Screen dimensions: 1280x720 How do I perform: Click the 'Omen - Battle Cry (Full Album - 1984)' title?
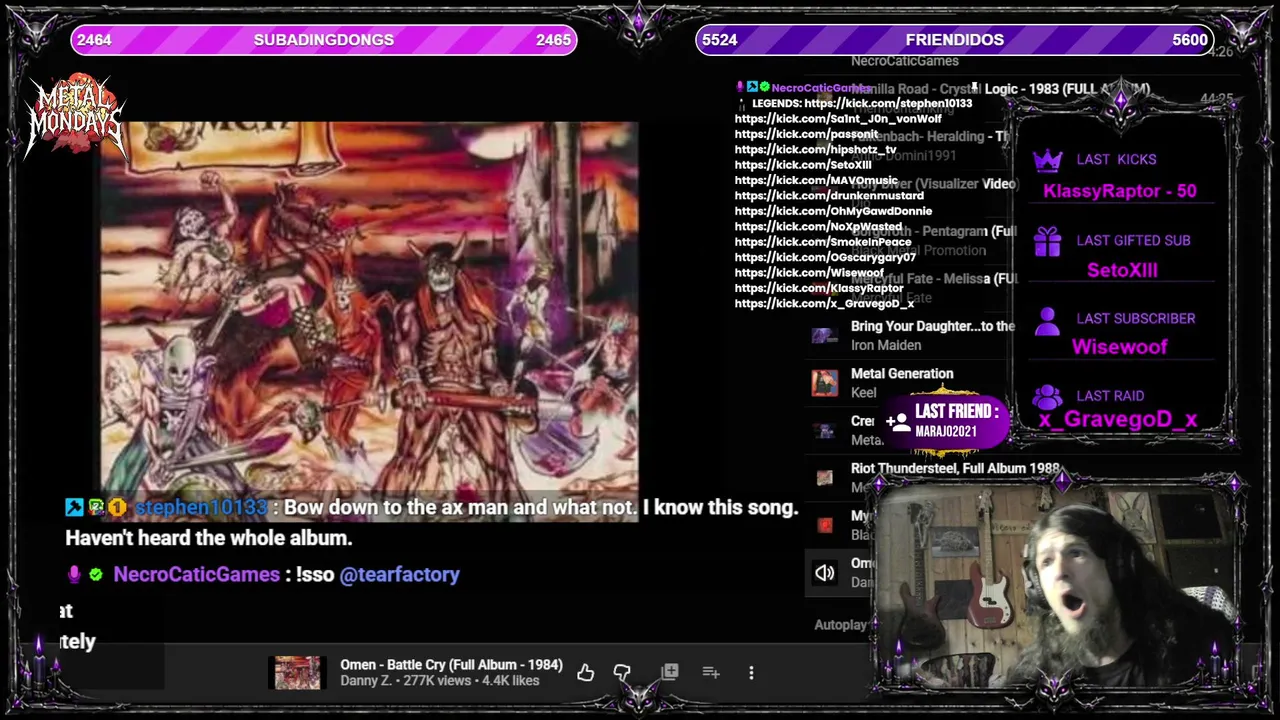(x=451, y=665)
